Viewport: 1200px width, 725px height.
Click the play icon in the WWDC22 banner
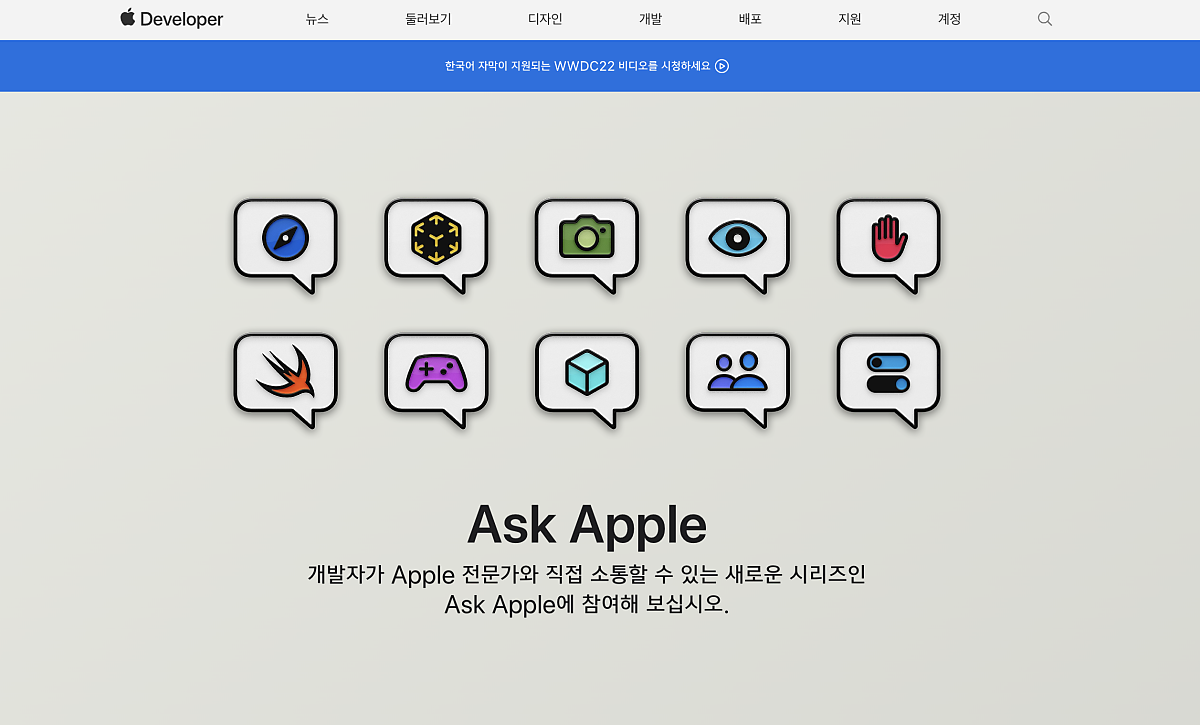tap(722, 66)
